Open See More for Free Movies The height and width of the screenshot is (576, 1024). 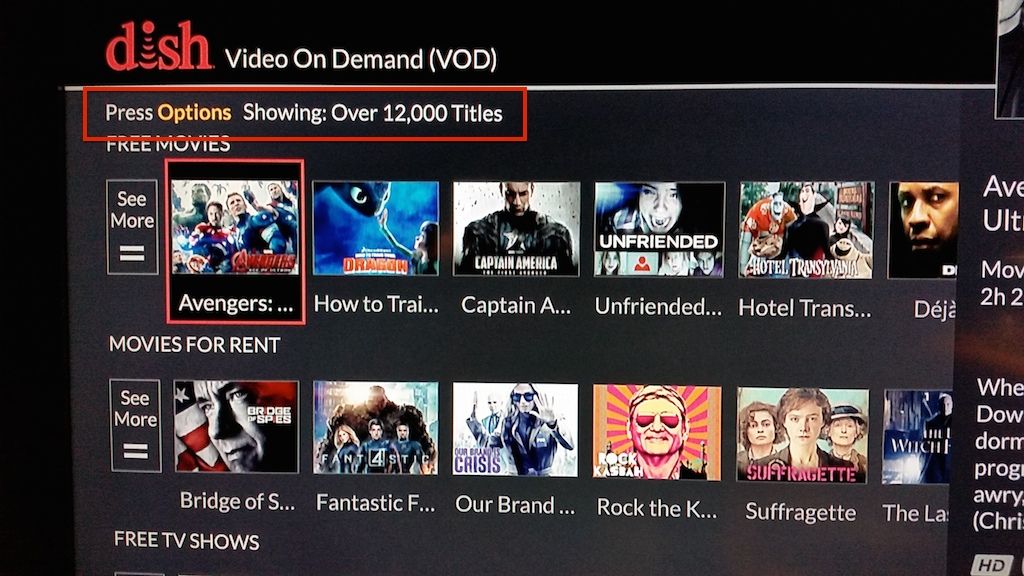(x=133, y=227)
